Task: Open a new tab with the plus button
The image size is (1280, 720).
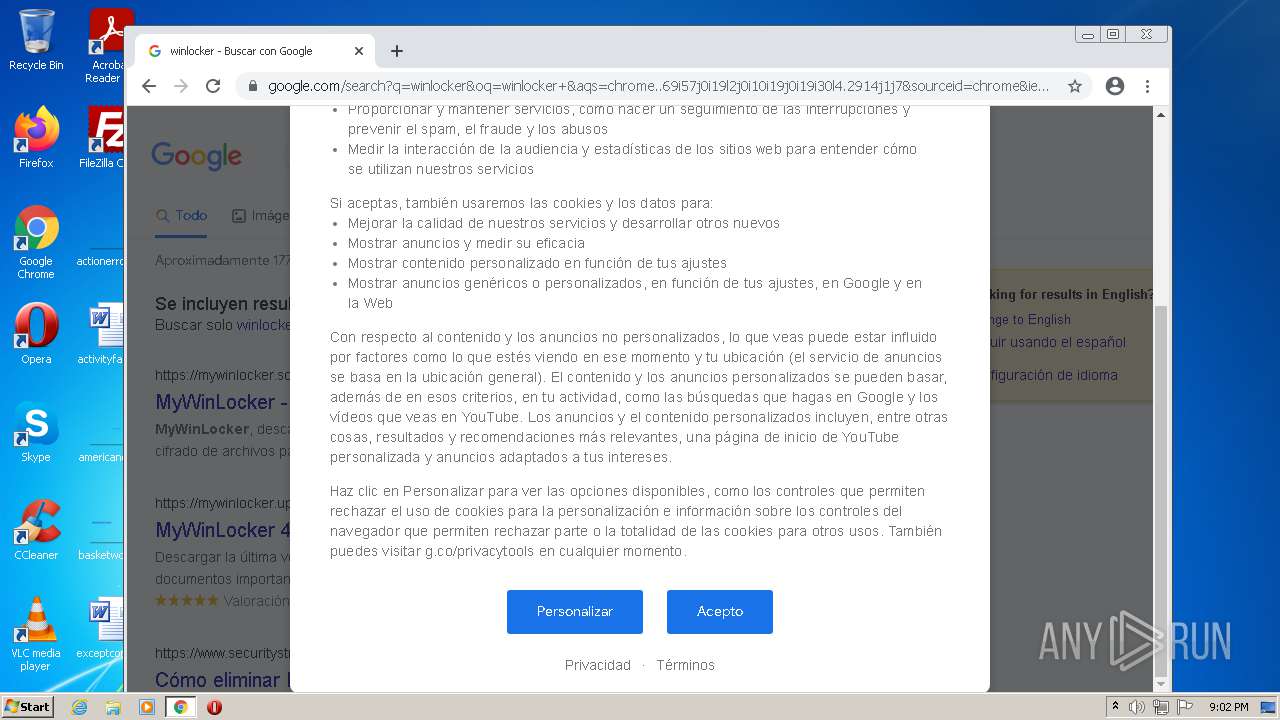Action: (397, 51)
